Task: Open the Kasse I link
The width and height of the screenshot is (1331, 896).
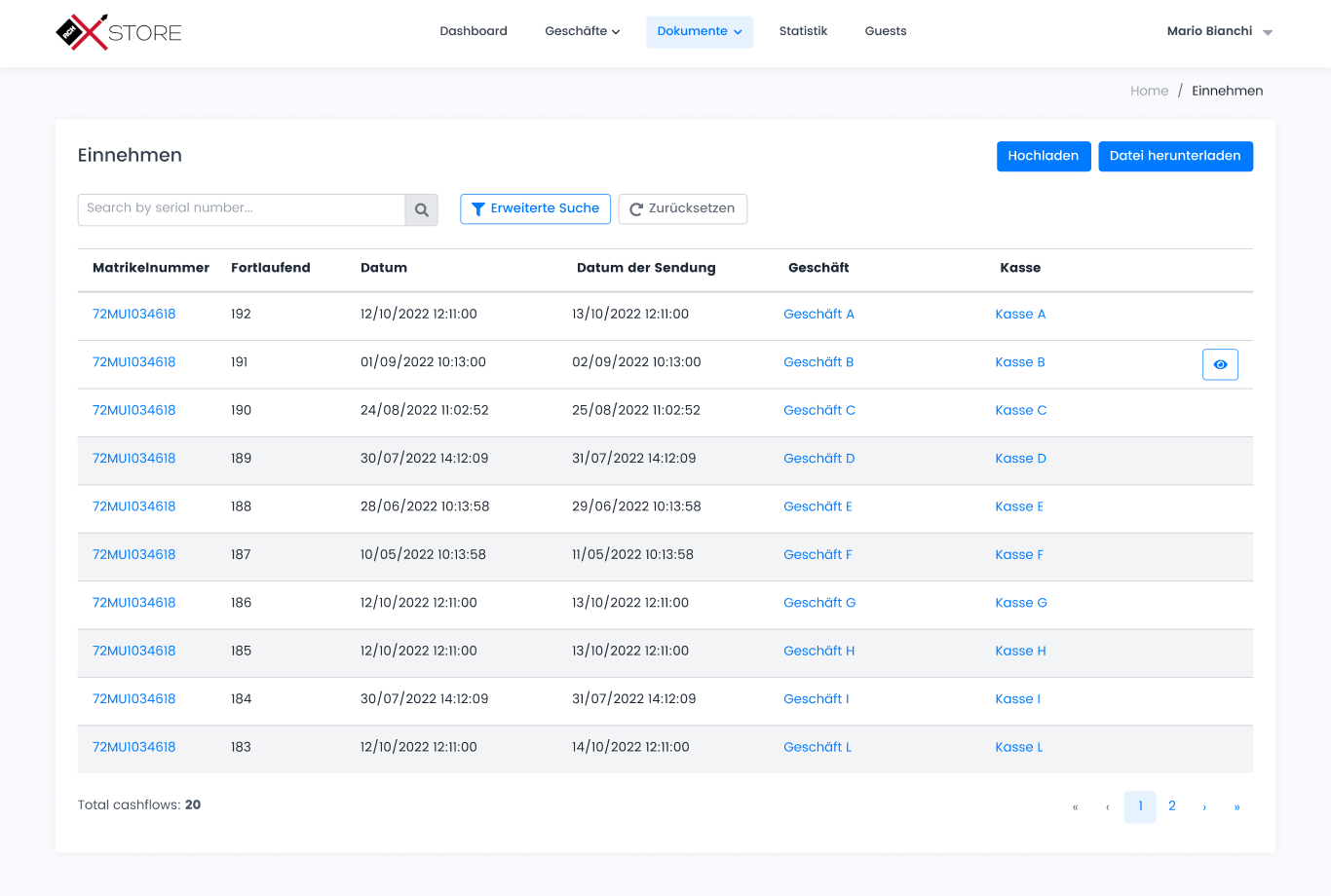Action: pyautogui.click(x=1018, y=699)
